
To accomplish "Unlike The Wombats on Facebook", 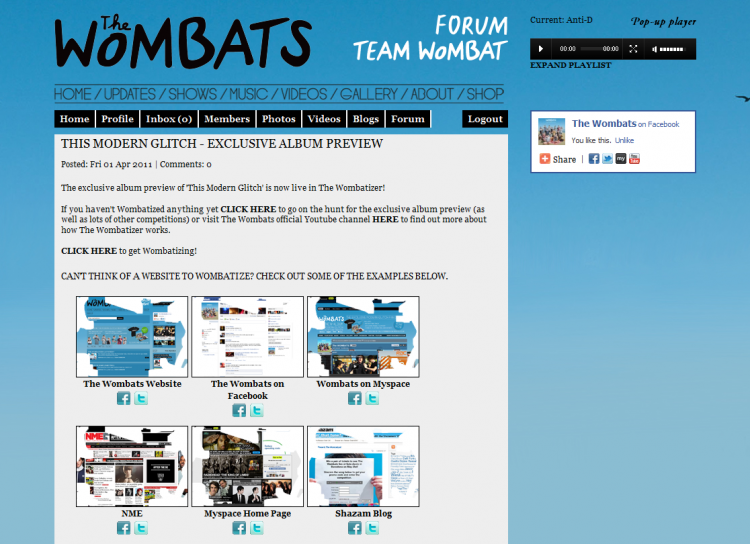I will 624,140.
